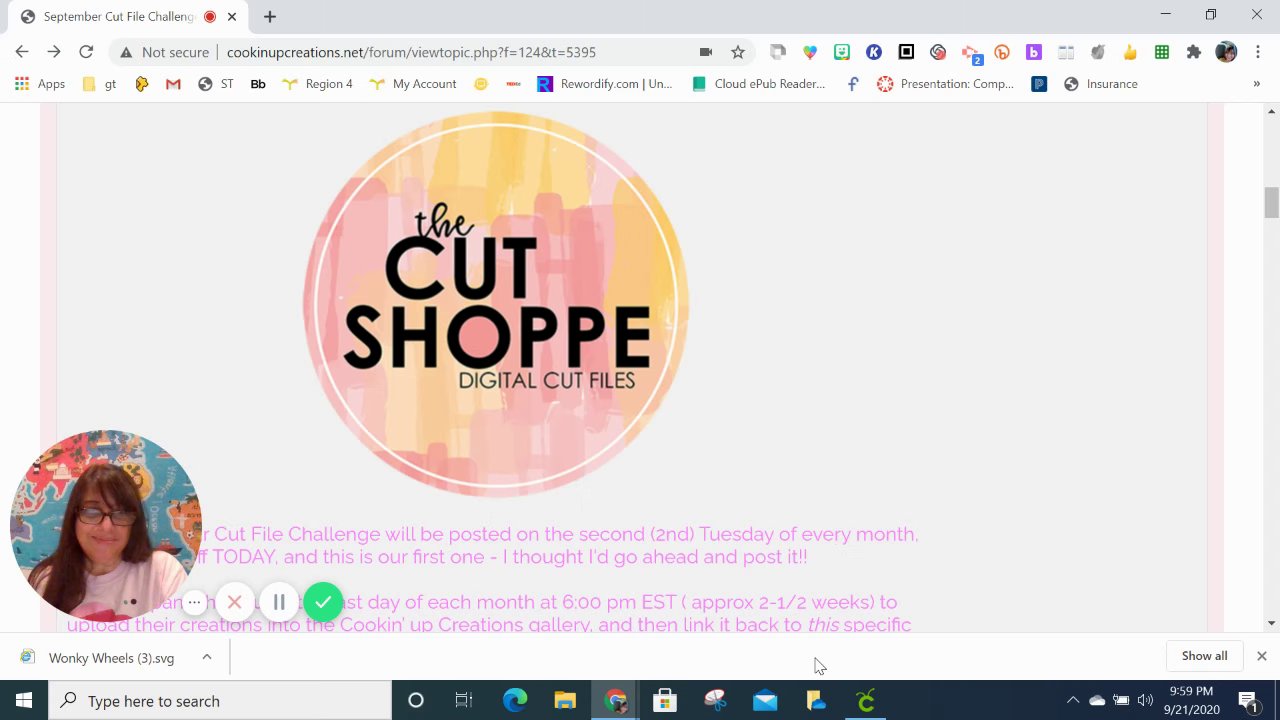This screenshot has width=1280, height=720.
Task: Pause the screen recording
Action: pos(279,602)
